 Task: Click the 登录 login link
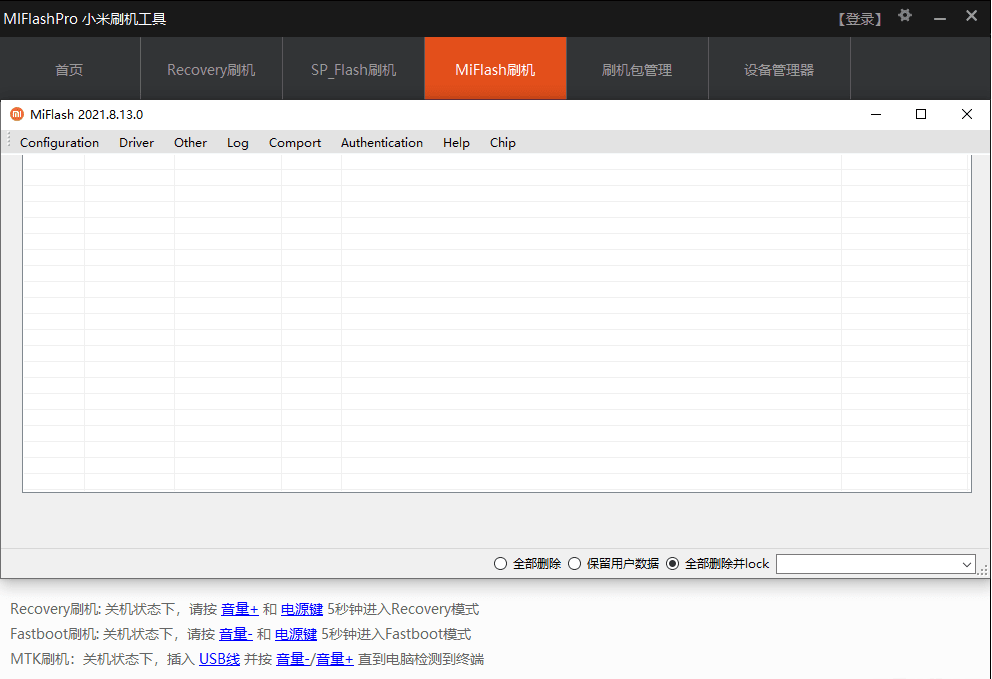(859, 17)
